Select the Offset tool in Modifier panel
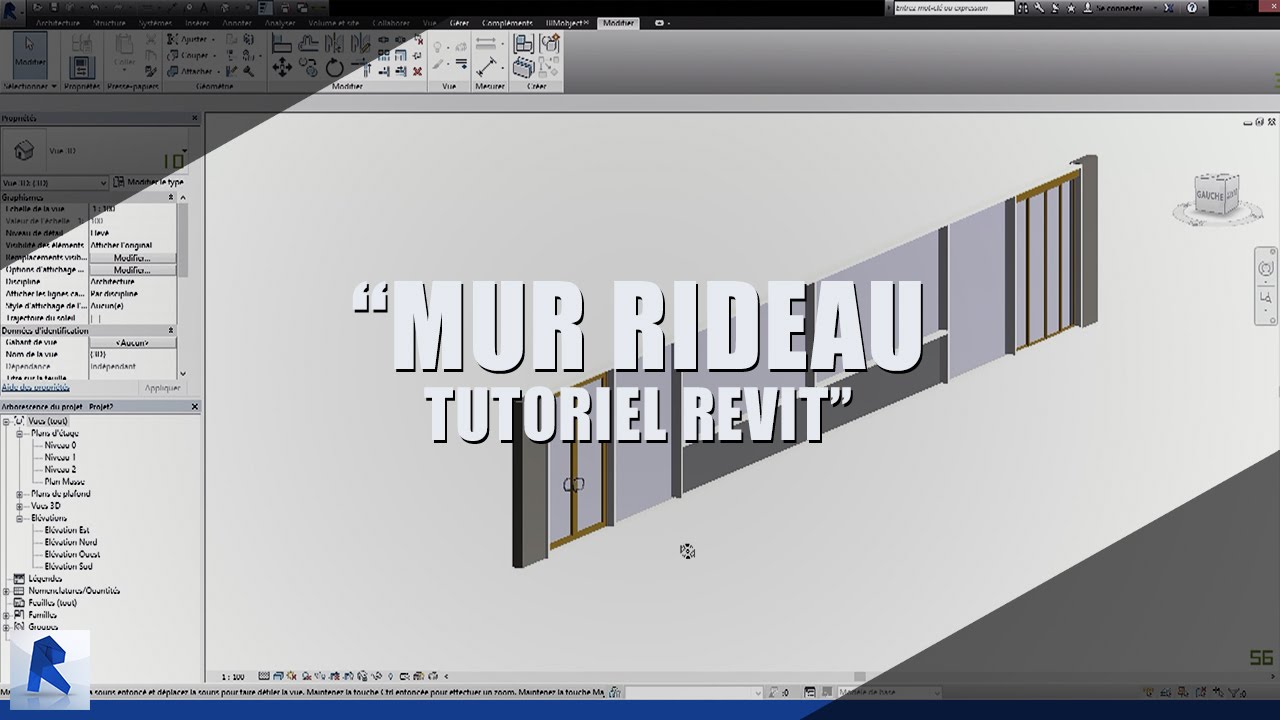 [308, 44]
